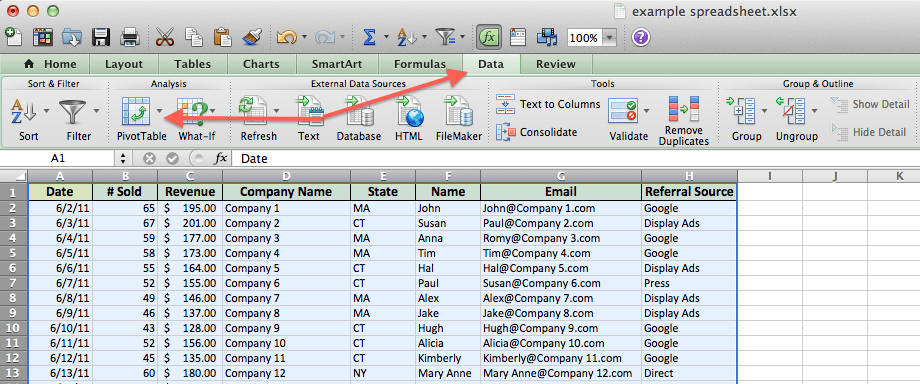The height and width of the screenshot is (384, 920).
Task: Activate the Format painter brush
Action: click(x=251, y=38)
